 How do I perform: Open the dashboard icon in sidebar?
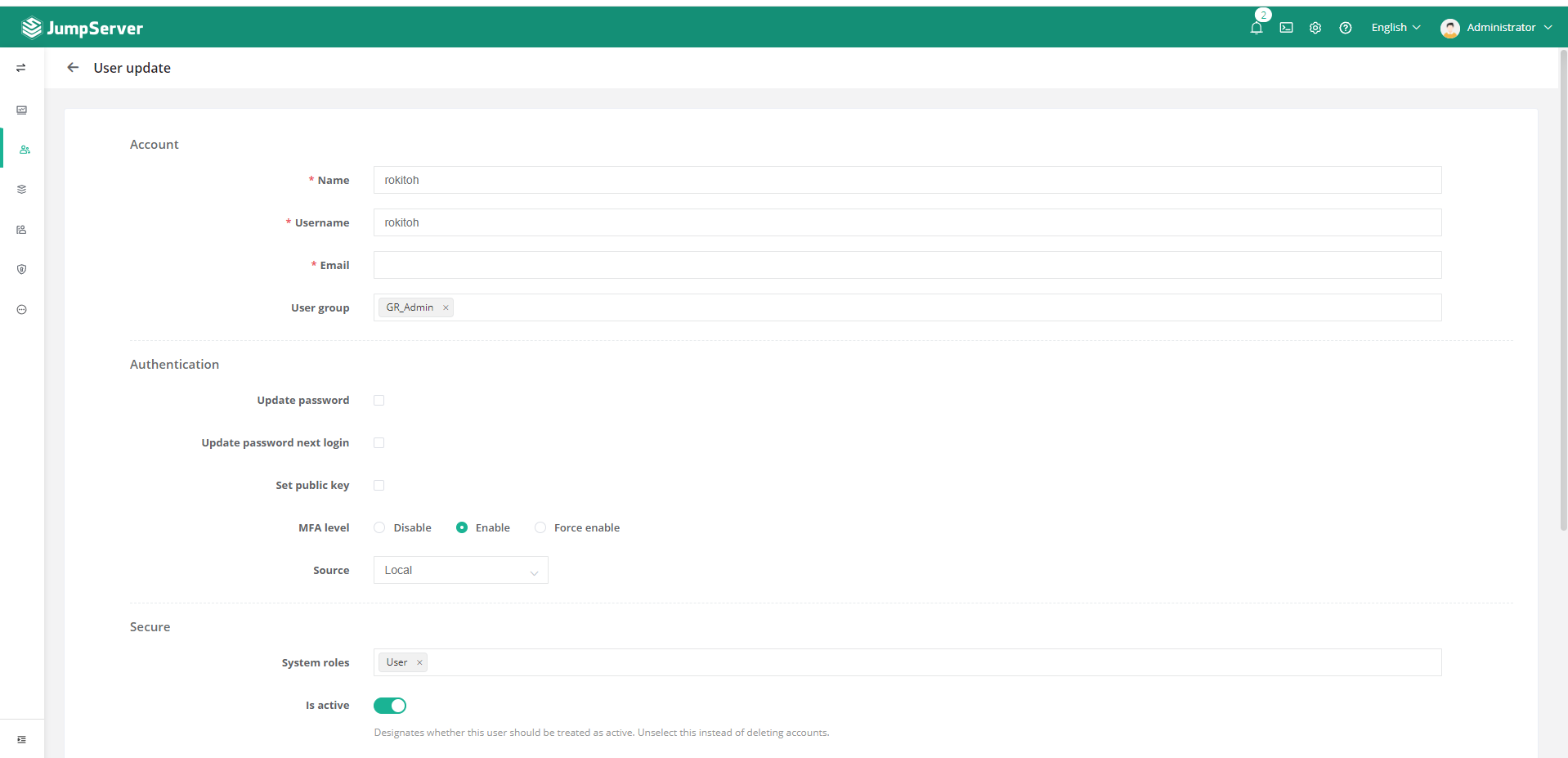pyautogui.click(x=22, y=110)
